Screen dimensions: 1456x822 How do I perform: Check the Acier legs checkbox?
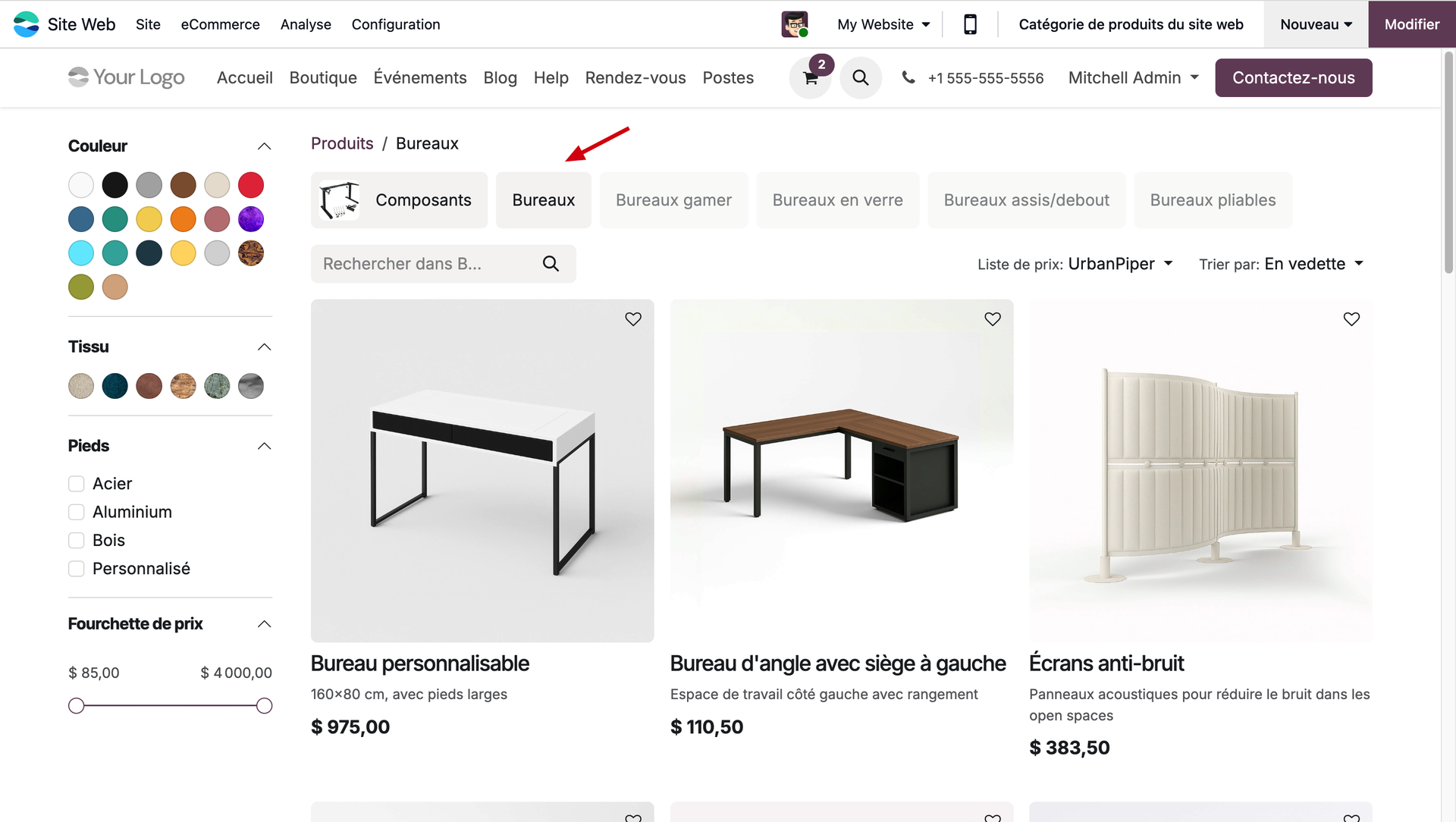point(77,484)
